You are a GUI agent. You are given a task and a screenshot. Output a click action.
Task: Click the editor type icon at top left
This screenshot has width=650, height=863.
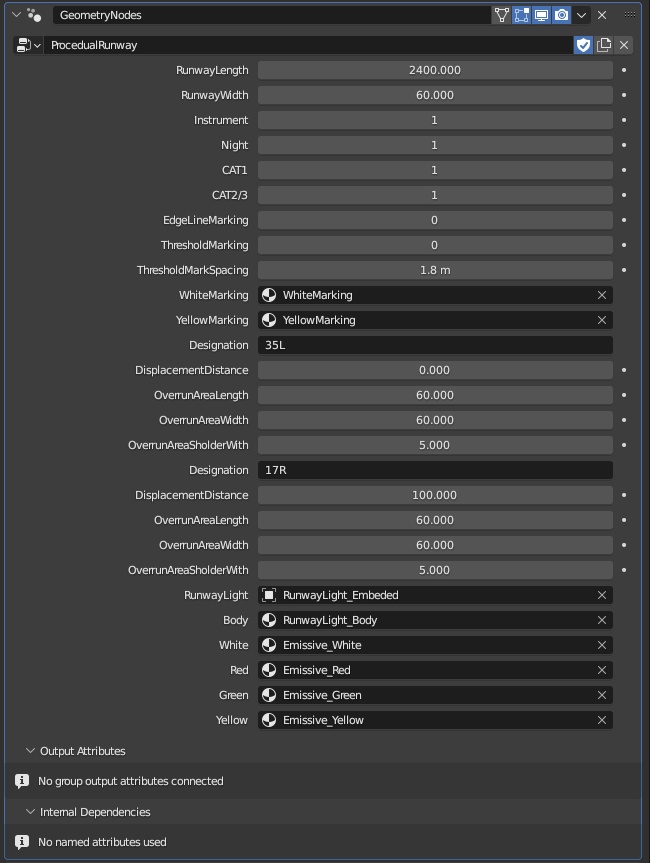[32, 15]
